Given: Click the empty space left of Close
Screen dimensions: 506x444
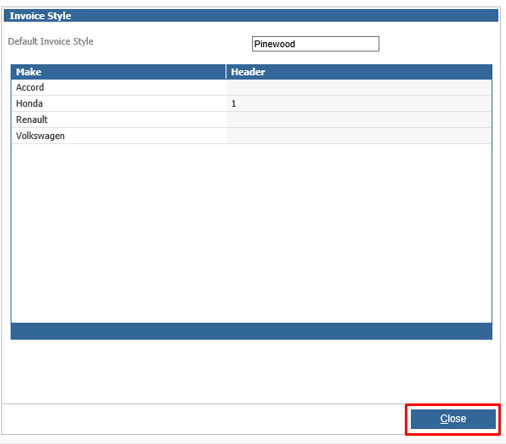Looking at the screenshot, I should tap(203, 419).
